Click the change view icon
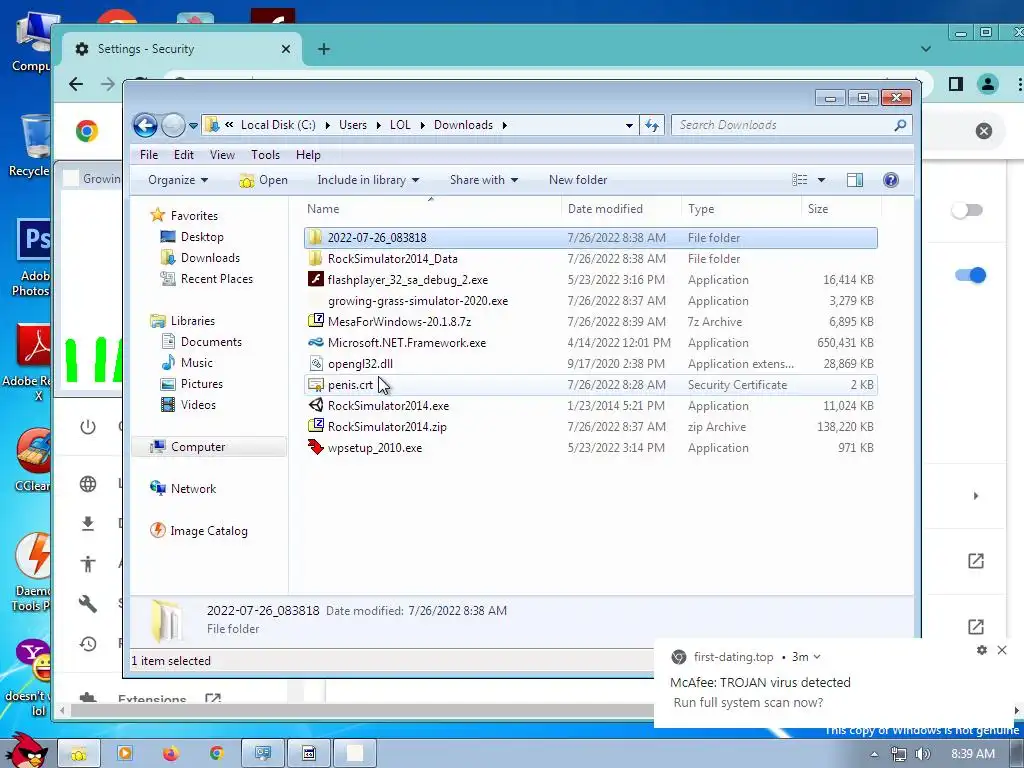This screenshot has width=1024, height=768. coord(800,180)
